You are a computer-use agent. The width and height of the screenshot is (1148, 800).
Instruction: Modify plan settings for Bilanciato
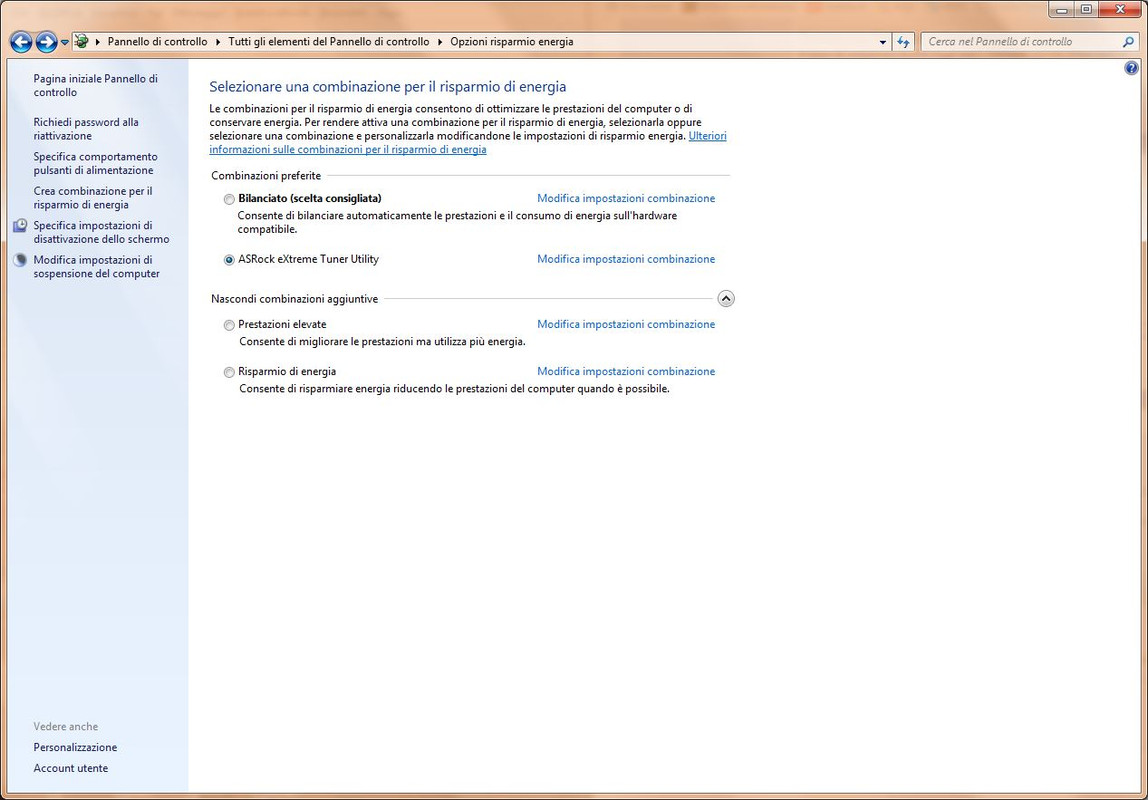click(x=626, y=198)
